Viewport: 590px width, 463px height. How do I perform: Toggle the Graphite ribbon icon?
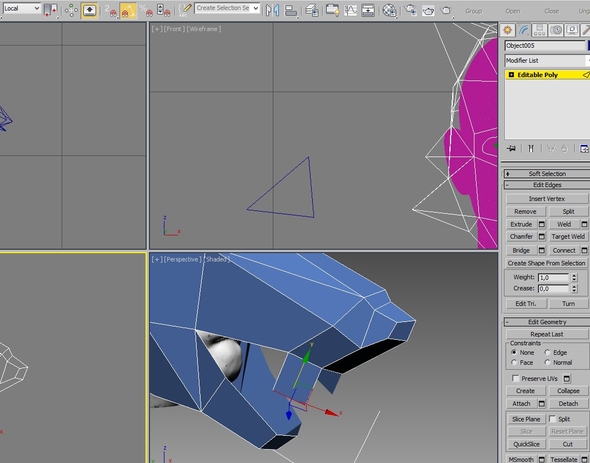[x=332, y=10]
